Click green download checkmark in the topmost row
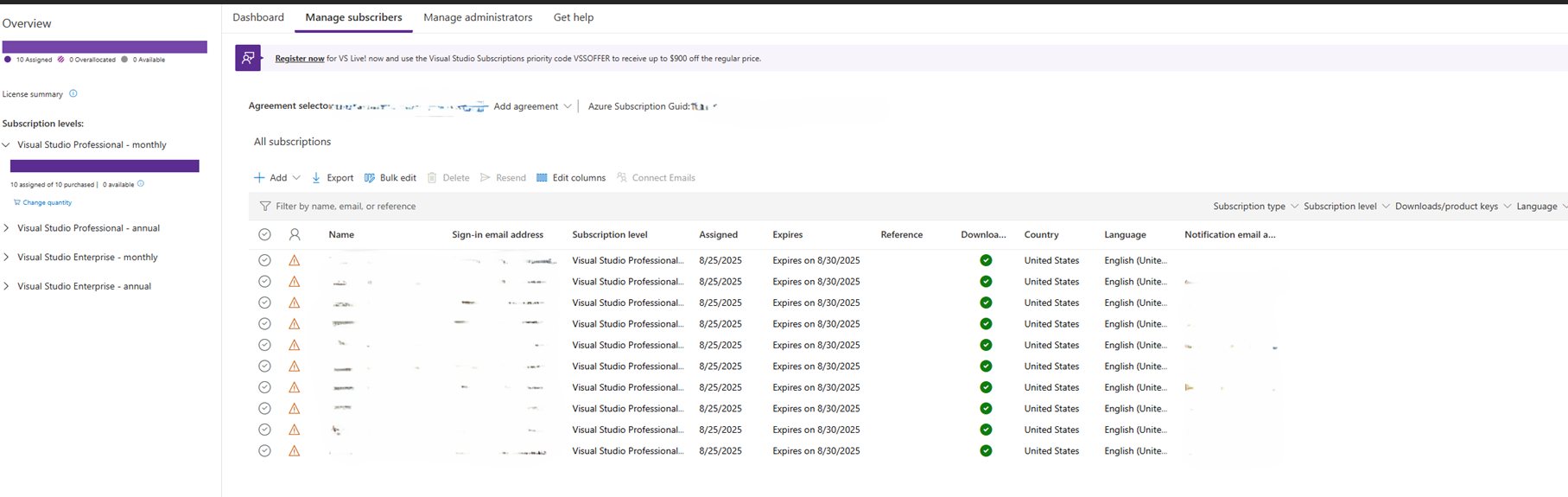Image resolution: width=1568 pixels, height=497 pixels. click(986, 260)
